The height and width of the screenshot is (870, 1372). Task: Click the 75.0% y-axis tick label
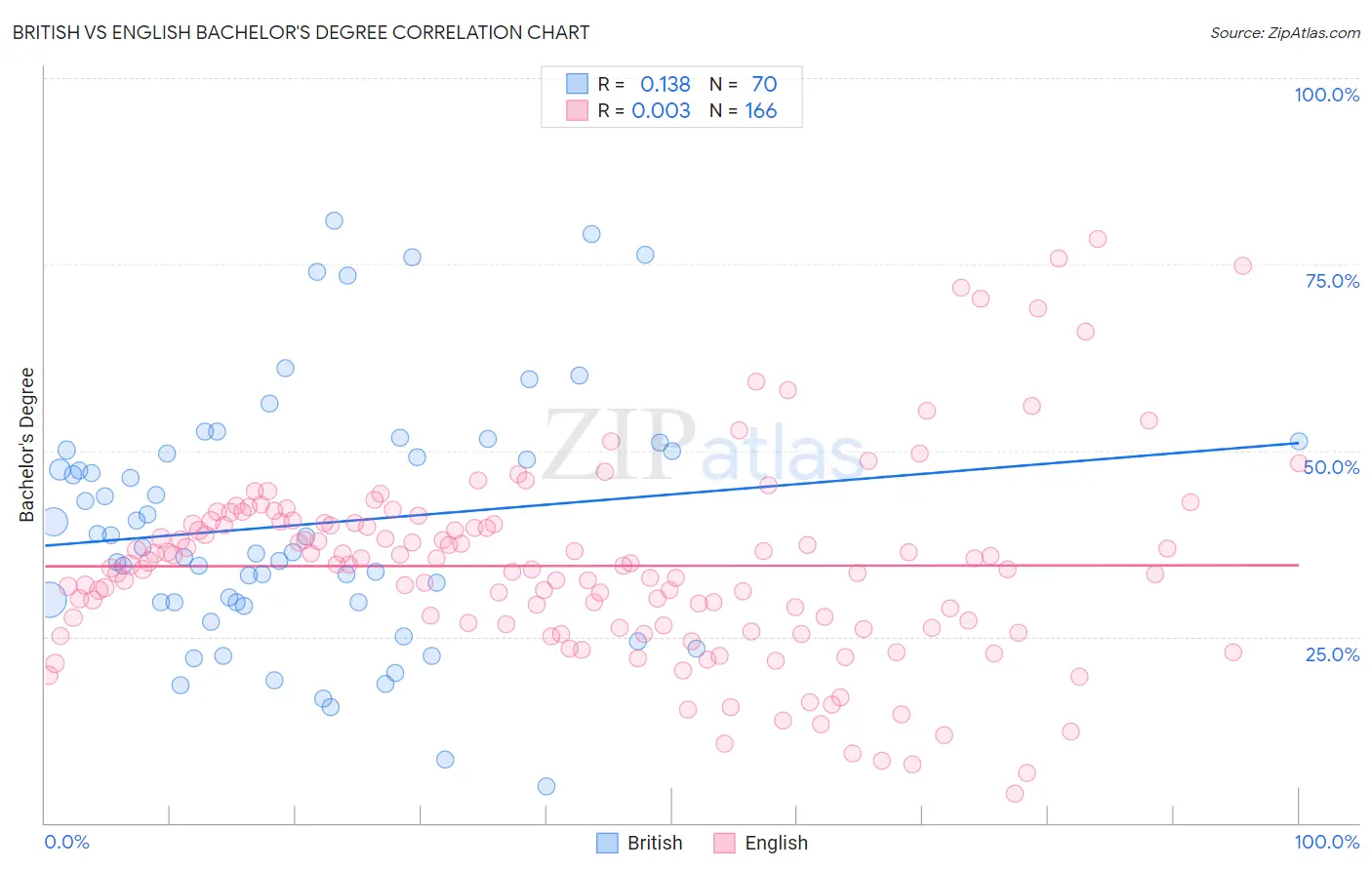click(x=1332, y=281)
